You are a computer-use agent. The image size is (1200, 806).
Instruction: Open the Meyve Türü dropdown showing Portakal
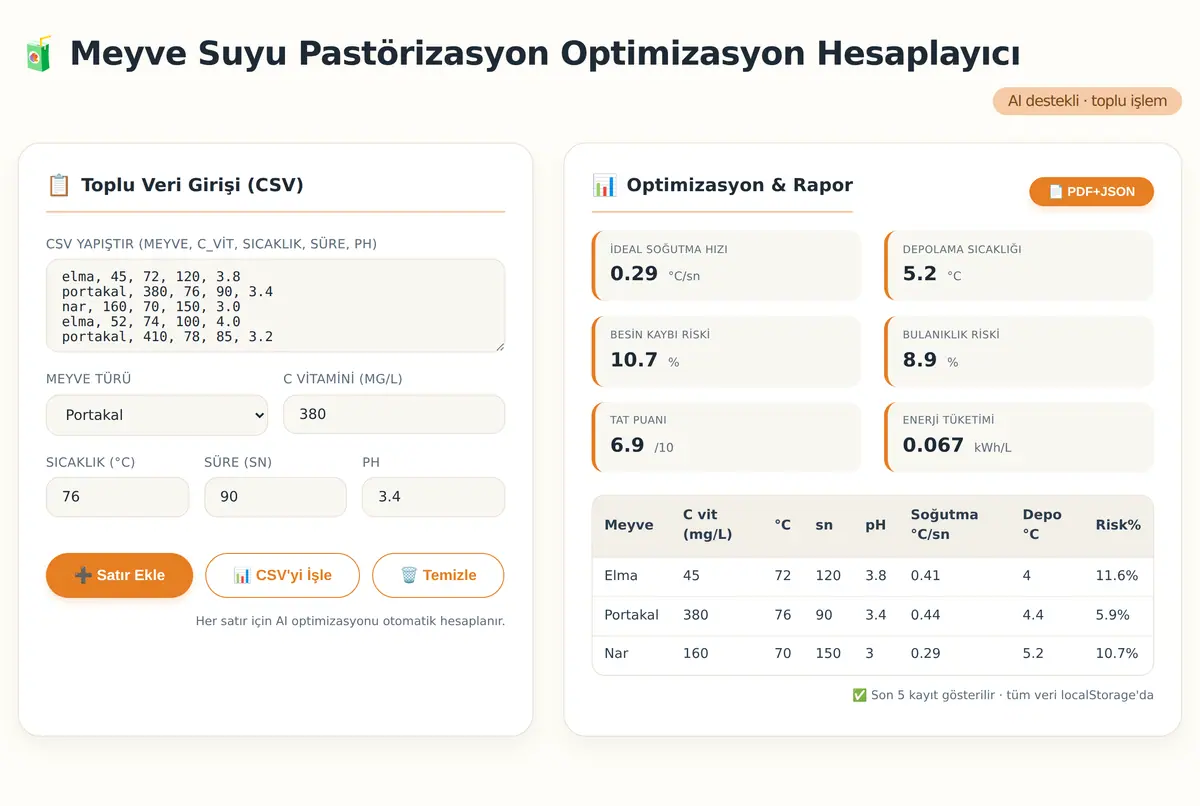157,414
